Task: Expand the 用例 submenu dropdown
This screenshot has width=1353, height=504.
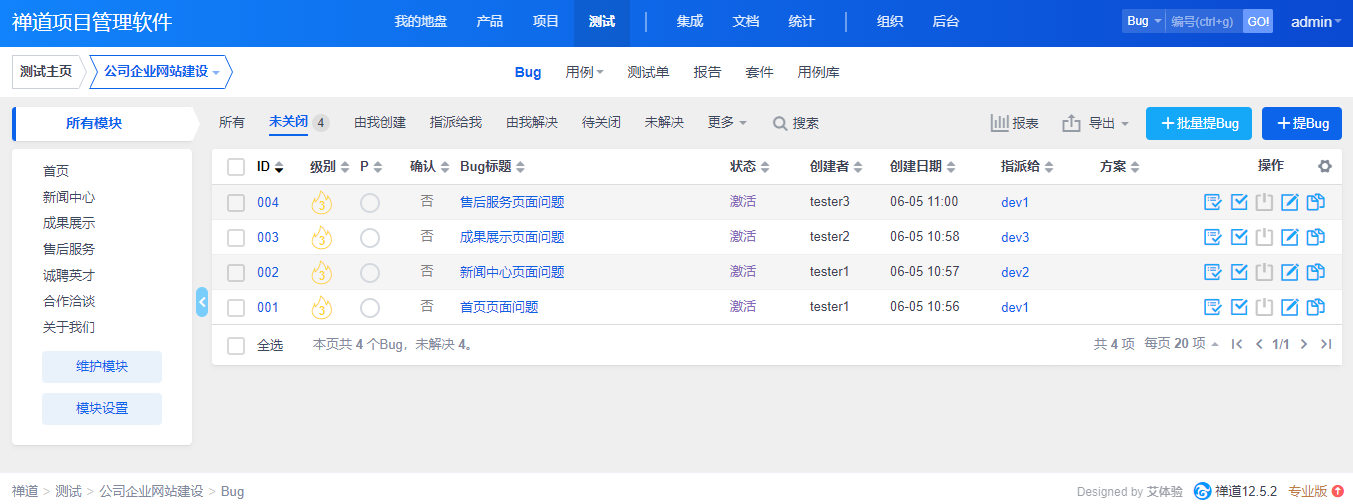Action: pyautogui.click(x=585, y=72)
